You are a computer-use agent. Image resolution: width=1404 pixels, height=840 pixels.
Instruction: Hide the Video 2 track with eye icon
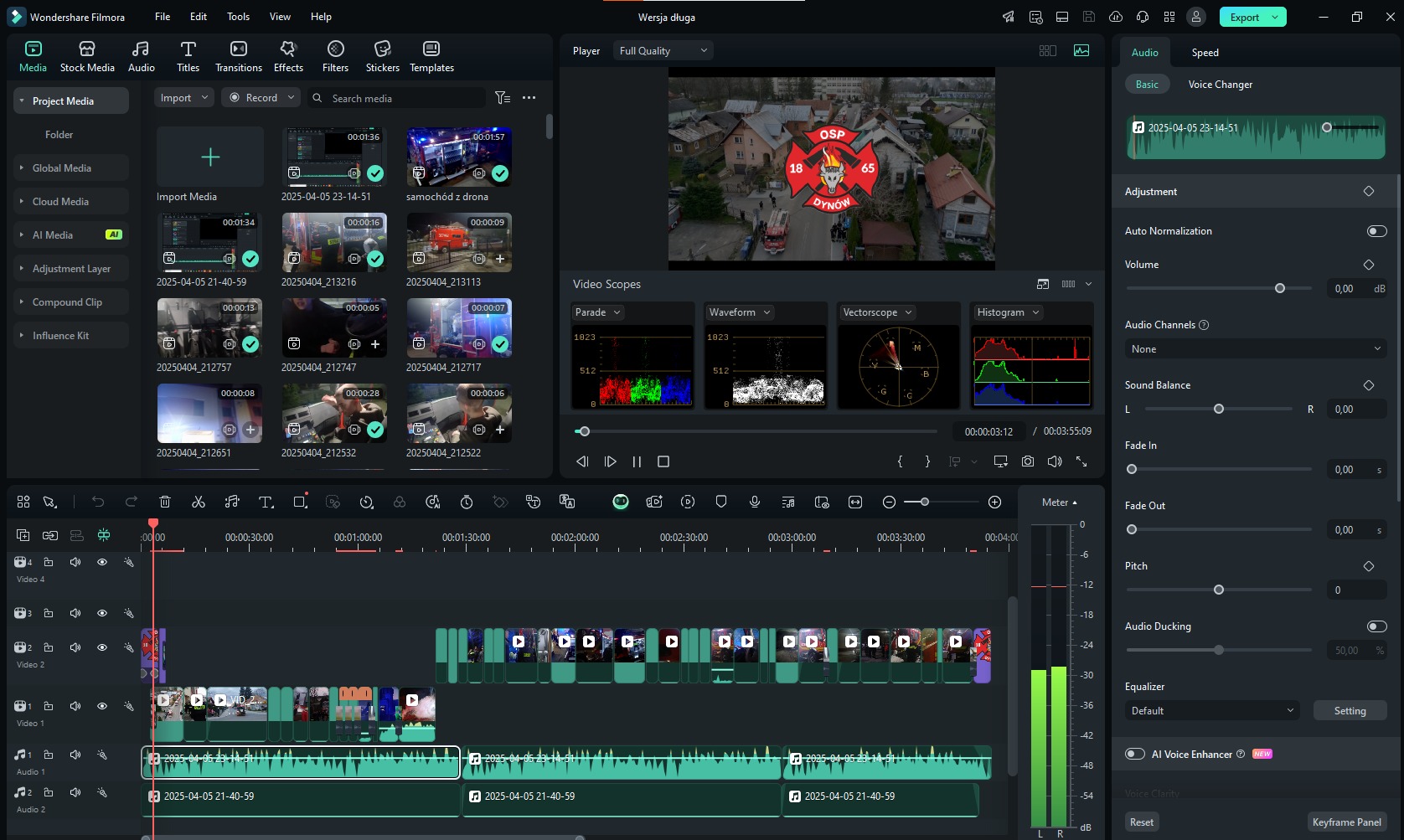point(102,647)
